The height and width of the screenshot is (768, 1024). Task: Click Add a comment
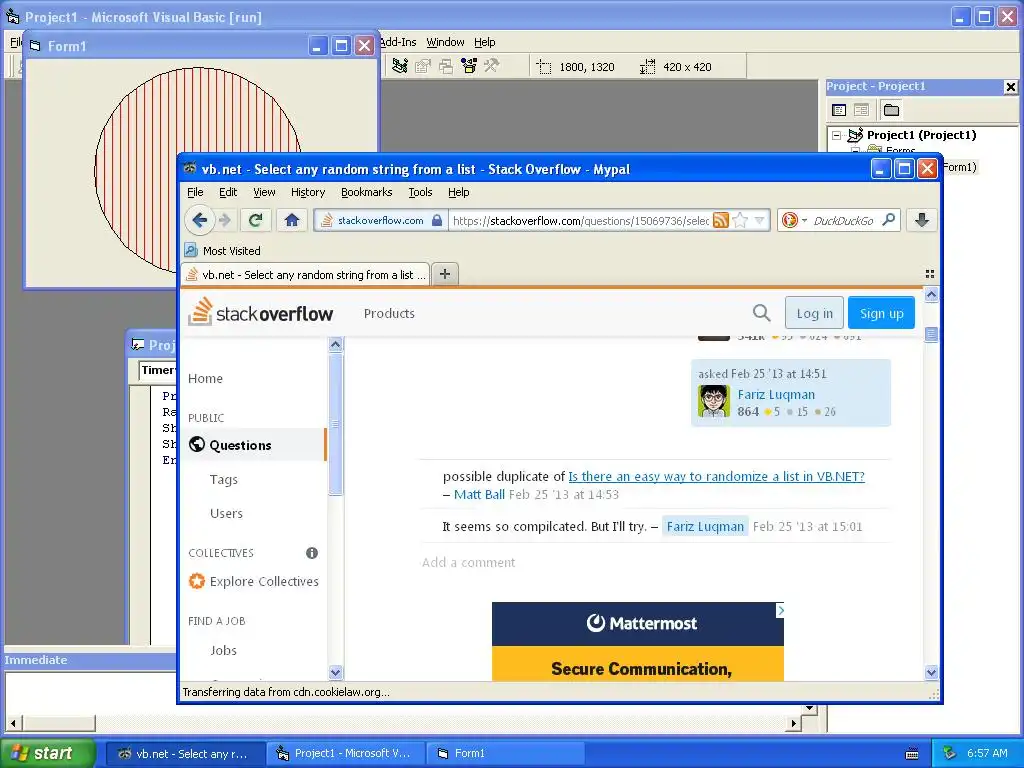tap(468, 562)
